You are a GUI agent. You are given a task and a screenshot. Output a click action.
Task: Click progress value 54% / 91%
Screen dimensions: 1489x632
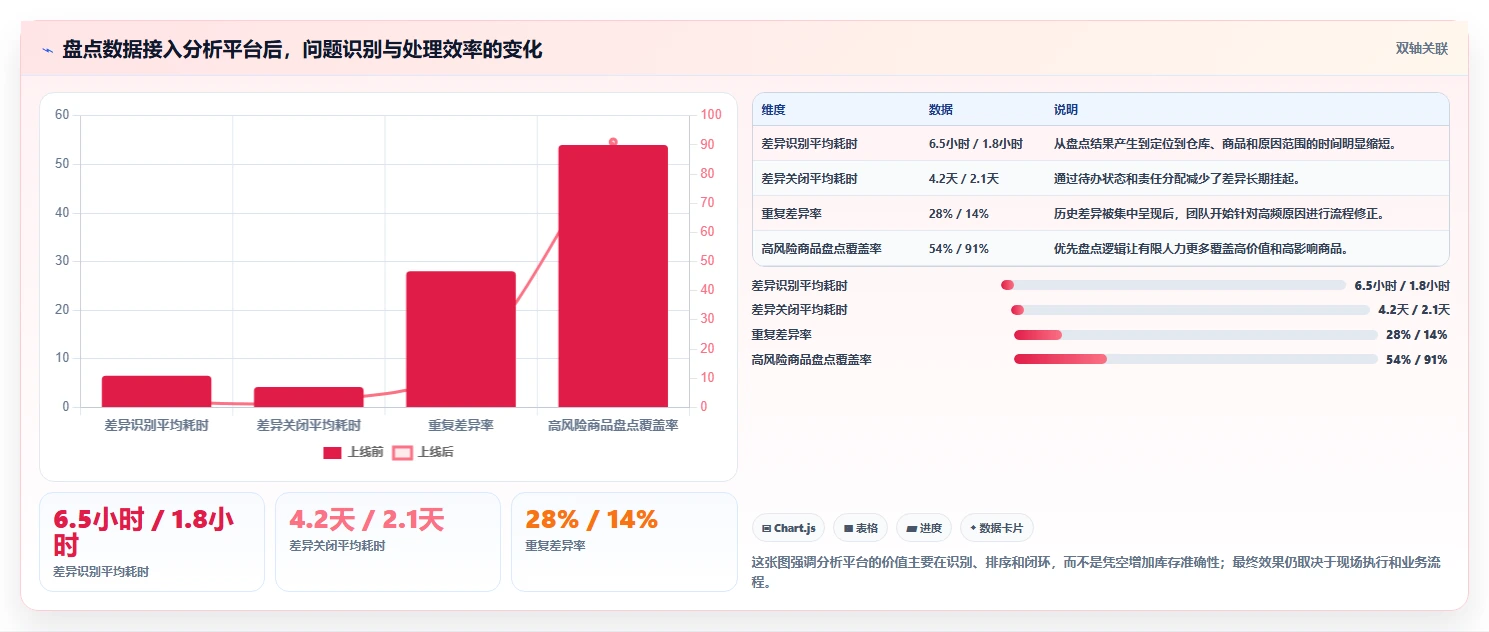click(x=1416, y=360)
